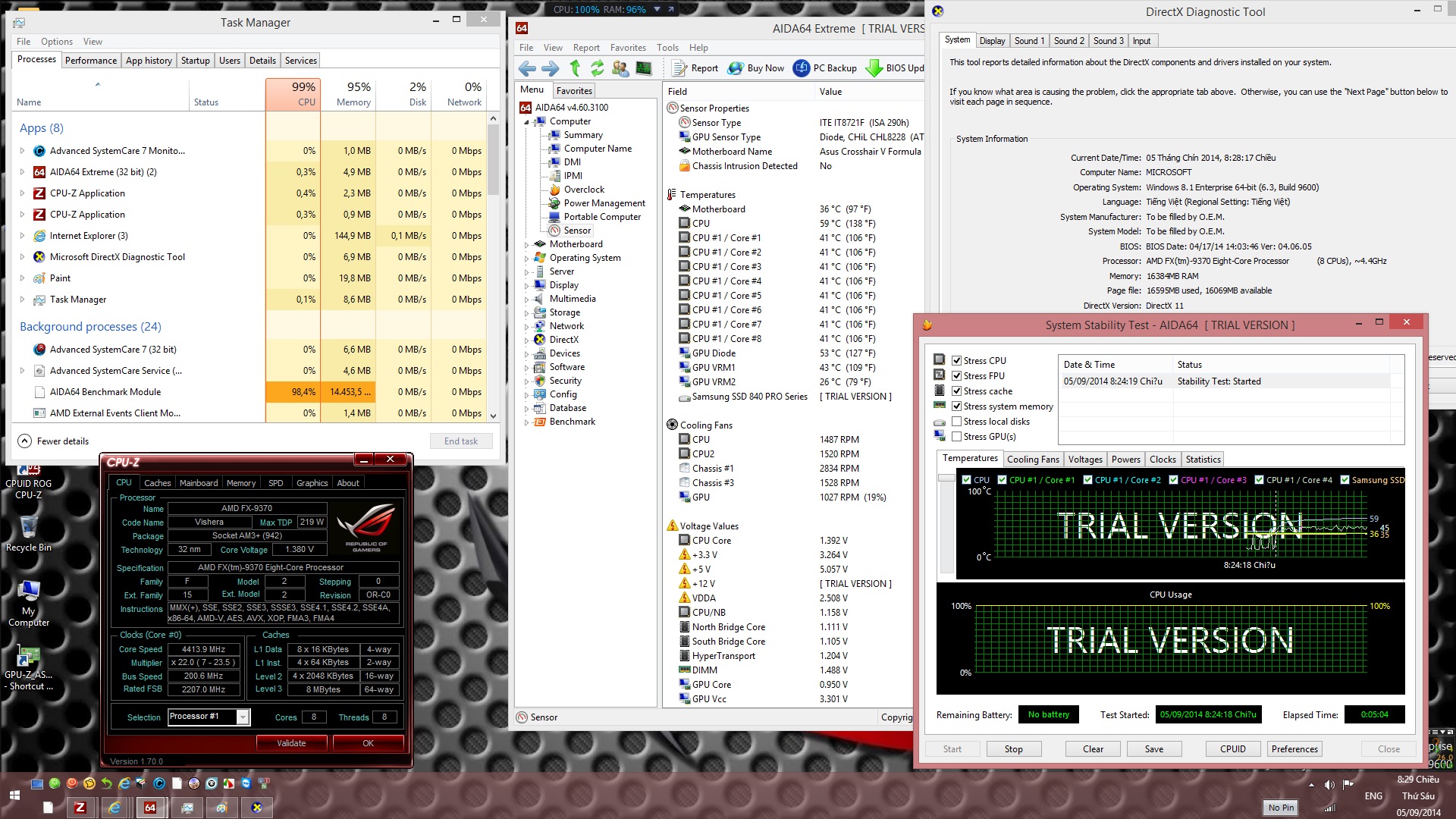1456x819 pixels.
Task: Click the Home navigation icon in AIDA64
Action: click(575, 68)
